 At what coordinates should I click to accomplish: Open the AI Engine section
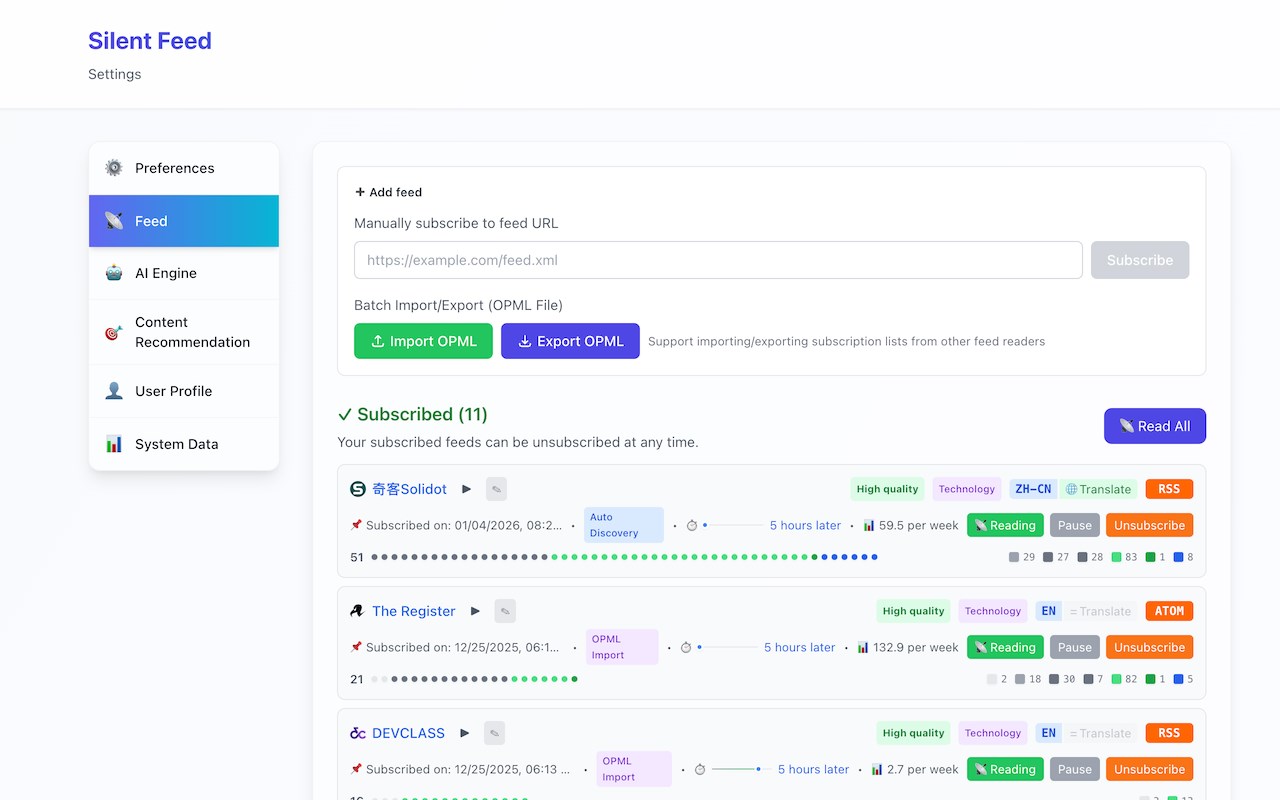point(184,273)
